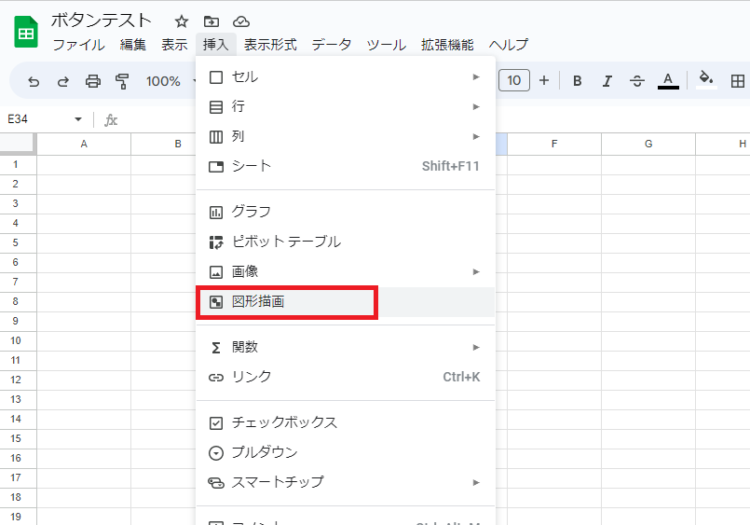Select column A header

(x=84, y=144)
